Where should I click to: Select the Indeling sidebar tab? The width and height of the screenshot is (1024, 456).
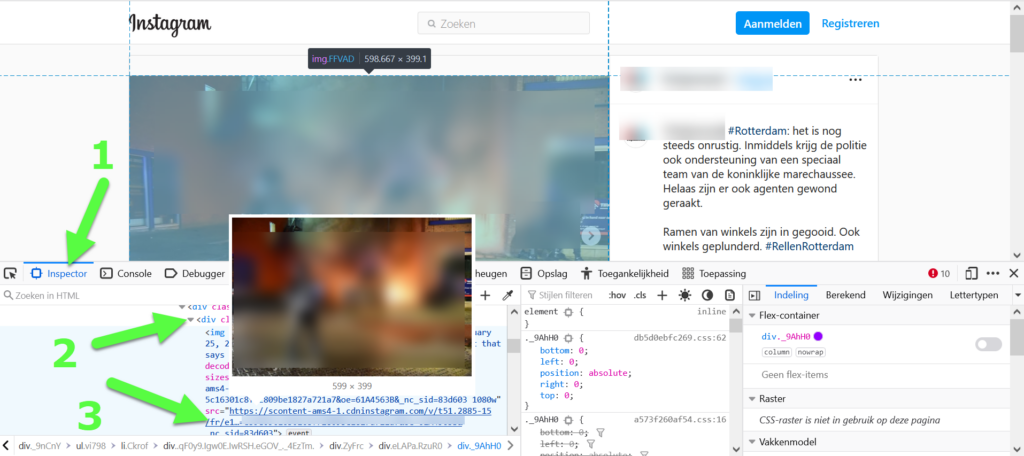pos(791,295)
